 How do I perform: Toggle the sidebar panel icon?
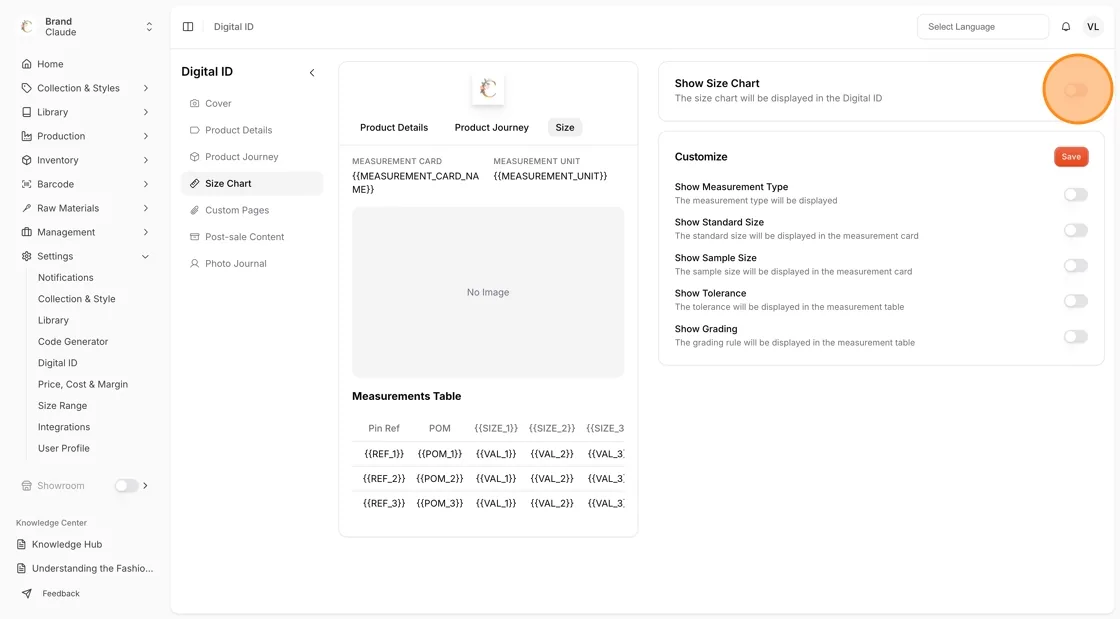[188, 26]
